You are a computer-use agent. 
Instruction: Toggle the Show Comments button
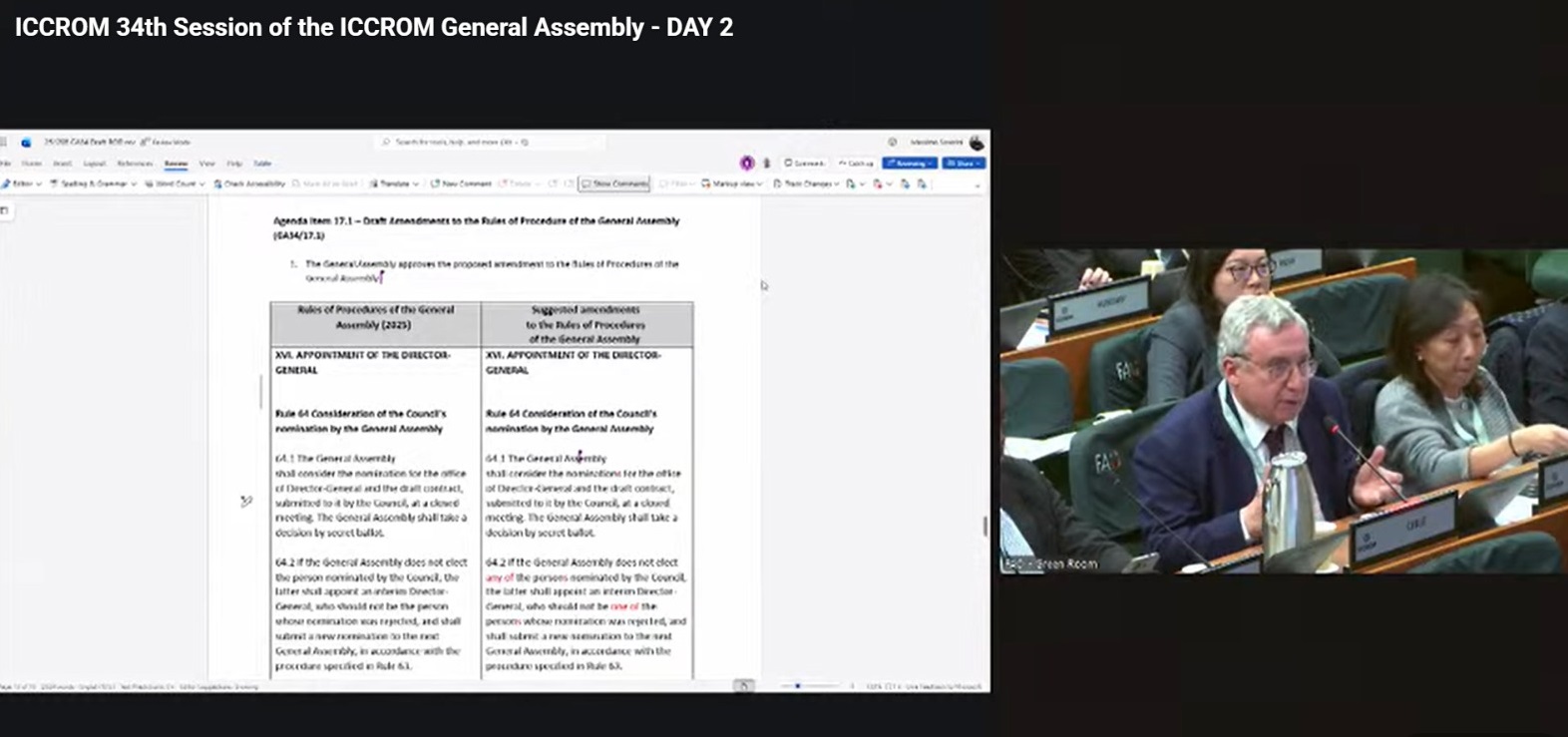[x=614, y=184]
